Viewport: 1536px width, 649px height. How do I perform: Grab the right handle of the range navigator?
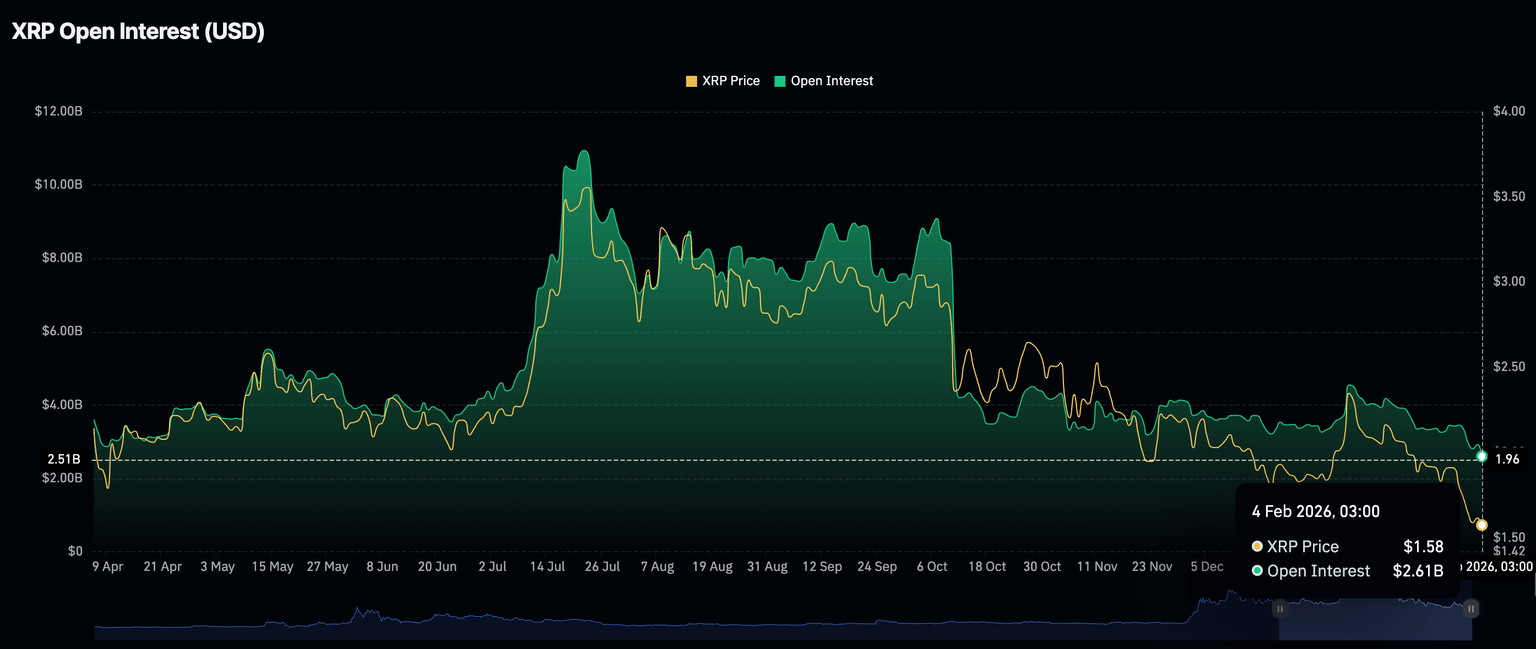(x=1471, y=608)
